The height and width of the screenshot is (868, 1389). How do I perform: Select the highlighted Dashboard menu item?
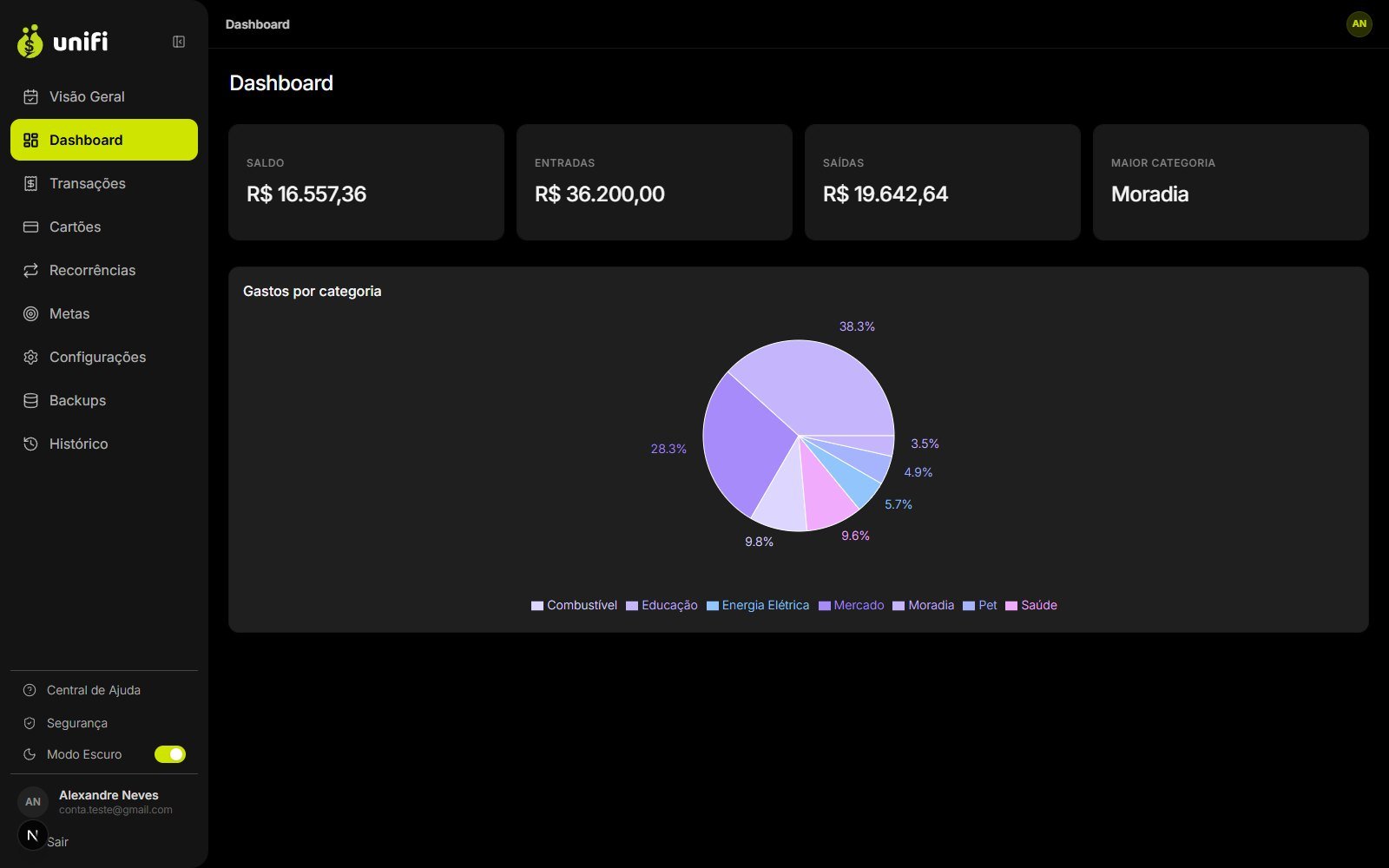104,140
